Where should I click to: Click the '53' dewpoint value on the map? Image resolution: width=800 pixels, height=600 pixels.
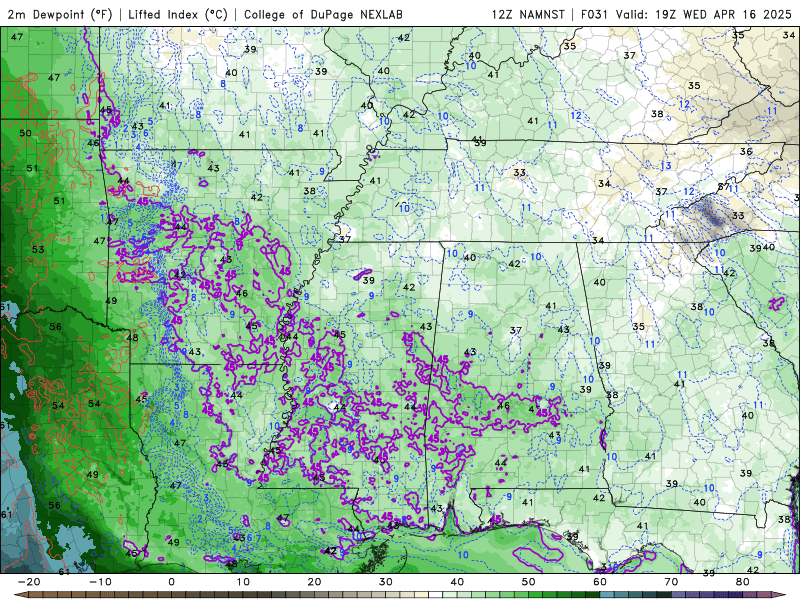tap(38, 249)
